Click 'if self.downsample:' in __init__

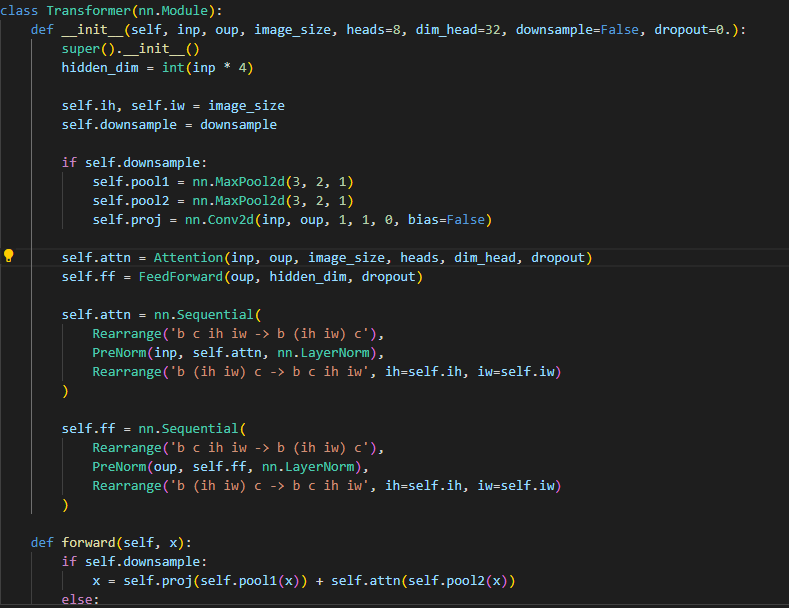(134, 163)
